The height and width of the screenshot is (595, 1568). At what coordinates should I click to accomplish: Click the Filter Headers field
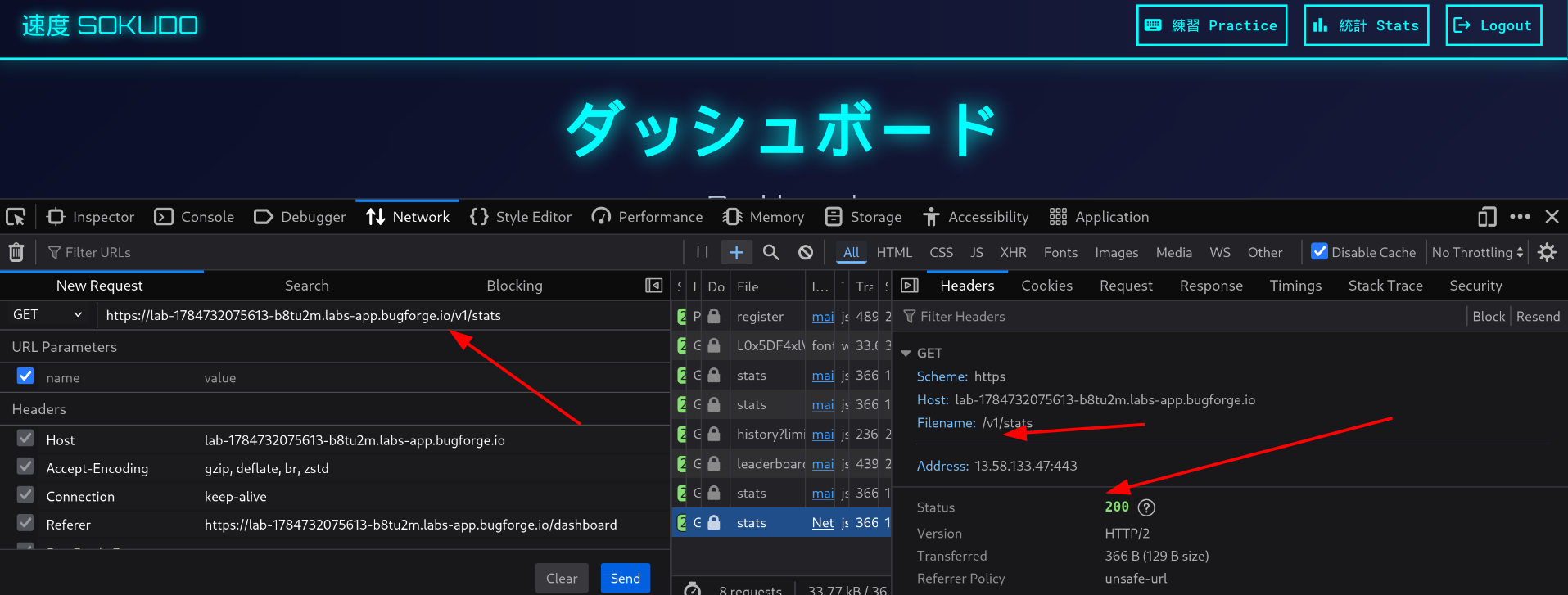pyautogui.click(x=1179, y=317)
